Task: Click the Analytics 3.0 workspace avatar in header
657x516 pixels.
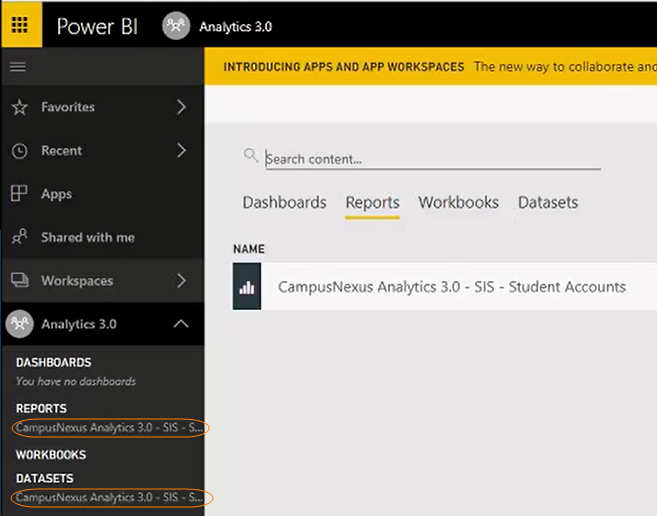Action: [176, 26]
